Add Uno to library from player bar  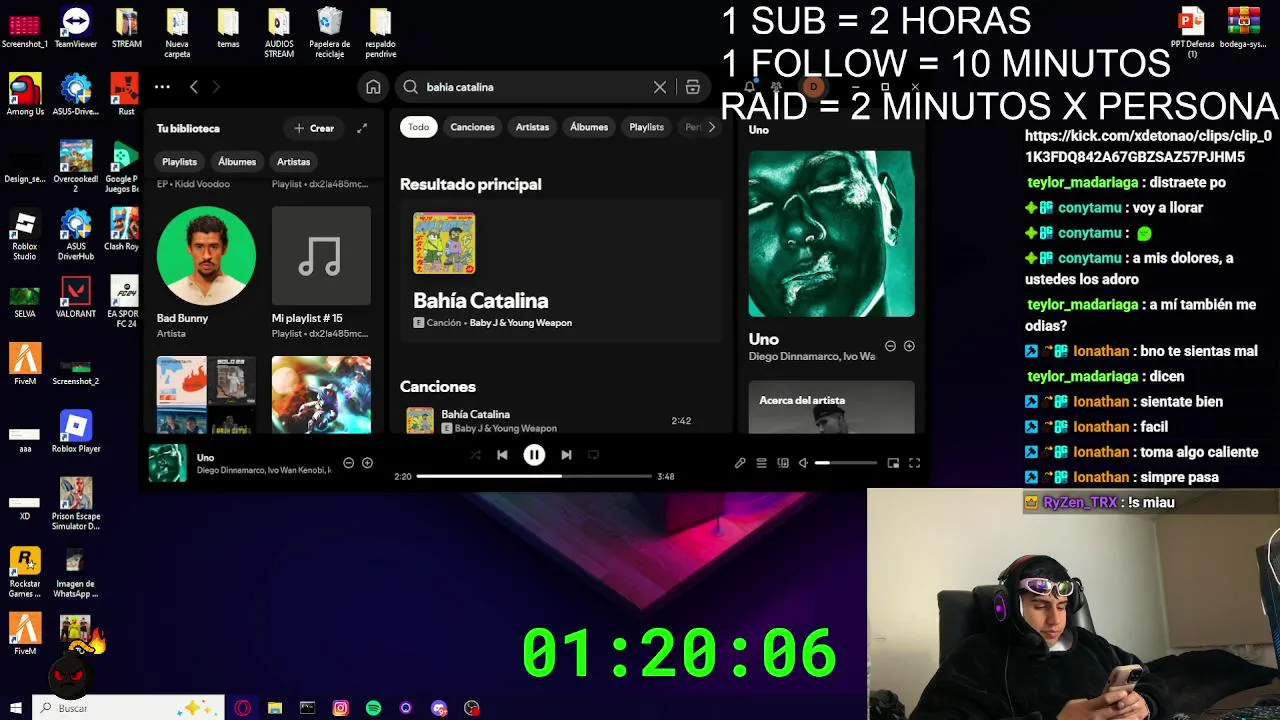pos(367,463)
